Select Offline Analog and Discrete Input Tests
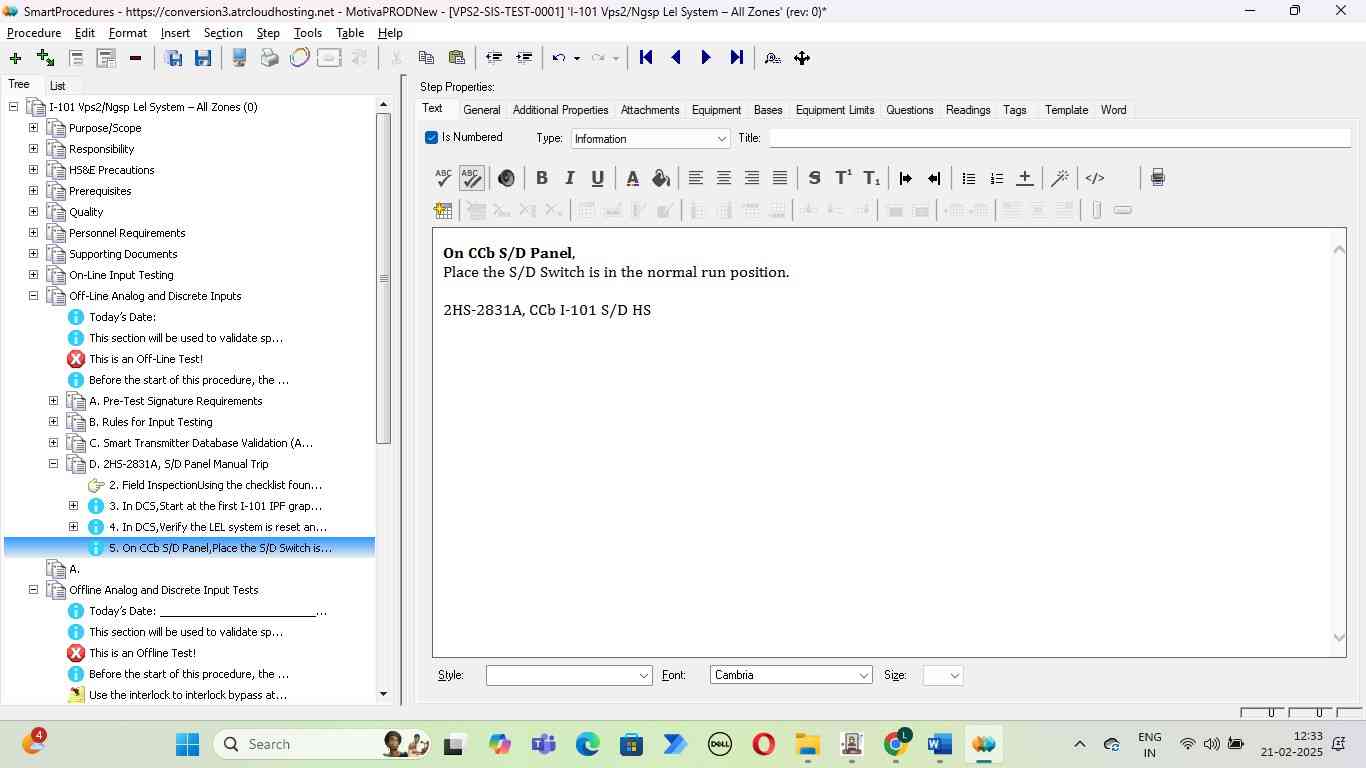The height and width of the screenshot is (768, 1366). (164, 590)
